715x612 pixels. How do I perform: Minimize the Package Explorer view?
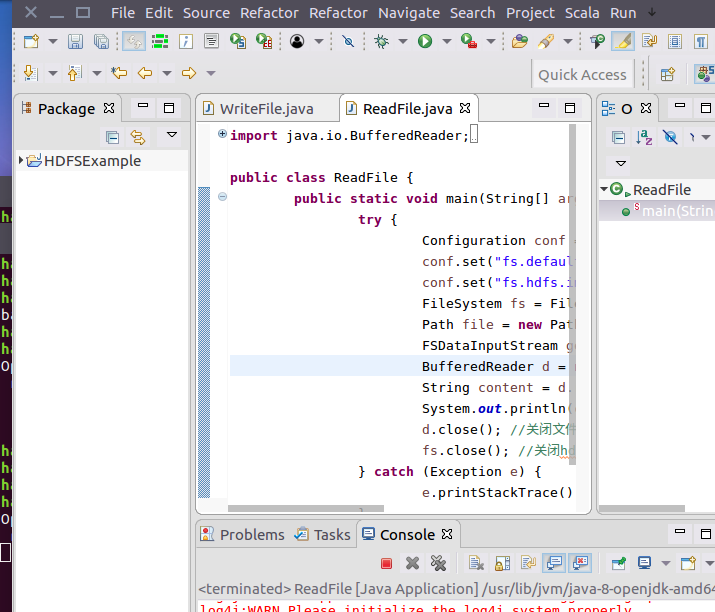click(x=143, y=106)
